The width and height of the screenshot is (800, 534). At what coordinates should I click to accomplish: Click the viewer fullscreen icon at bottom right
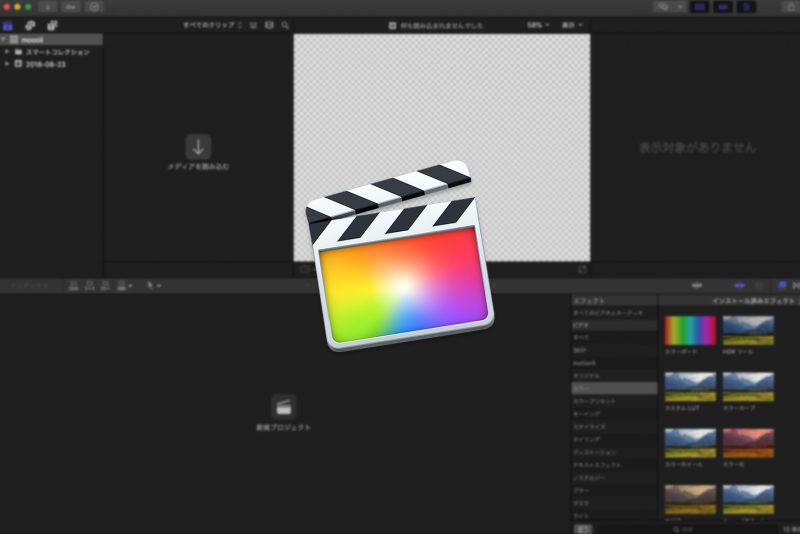coord(582,269)
